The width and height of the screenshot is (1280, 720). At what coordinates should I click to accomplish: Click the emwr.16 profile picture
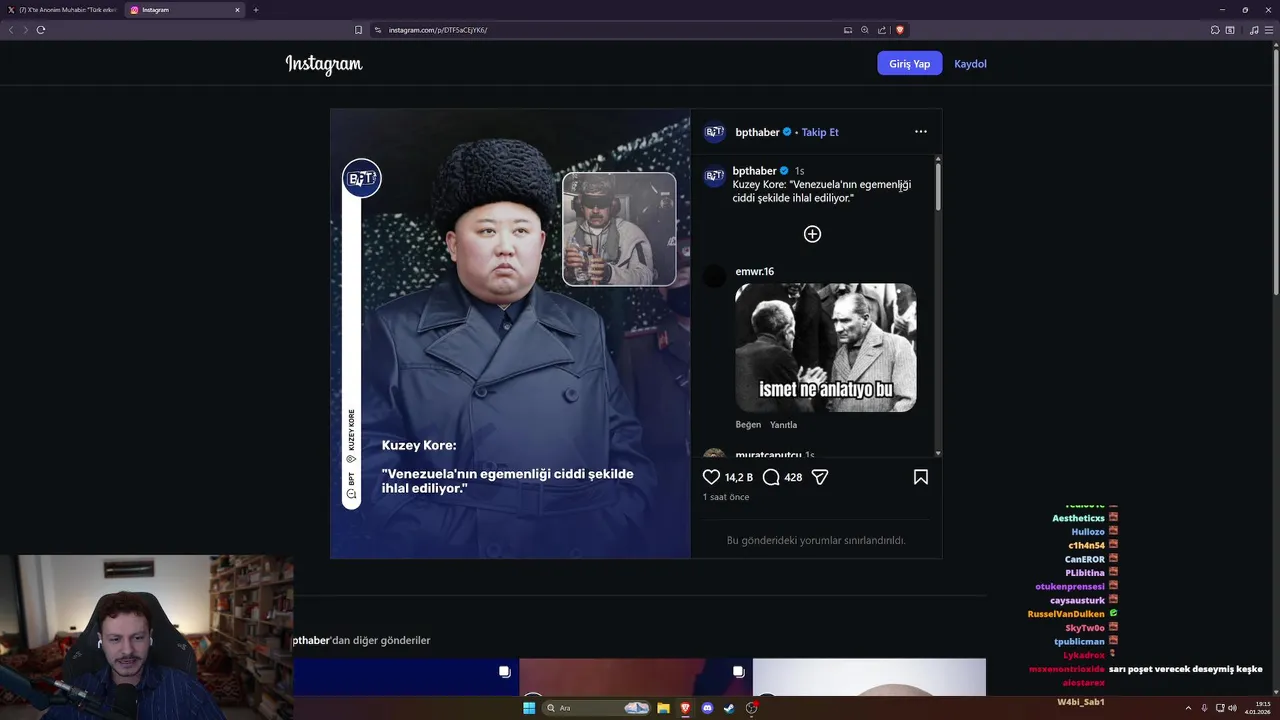714,276
